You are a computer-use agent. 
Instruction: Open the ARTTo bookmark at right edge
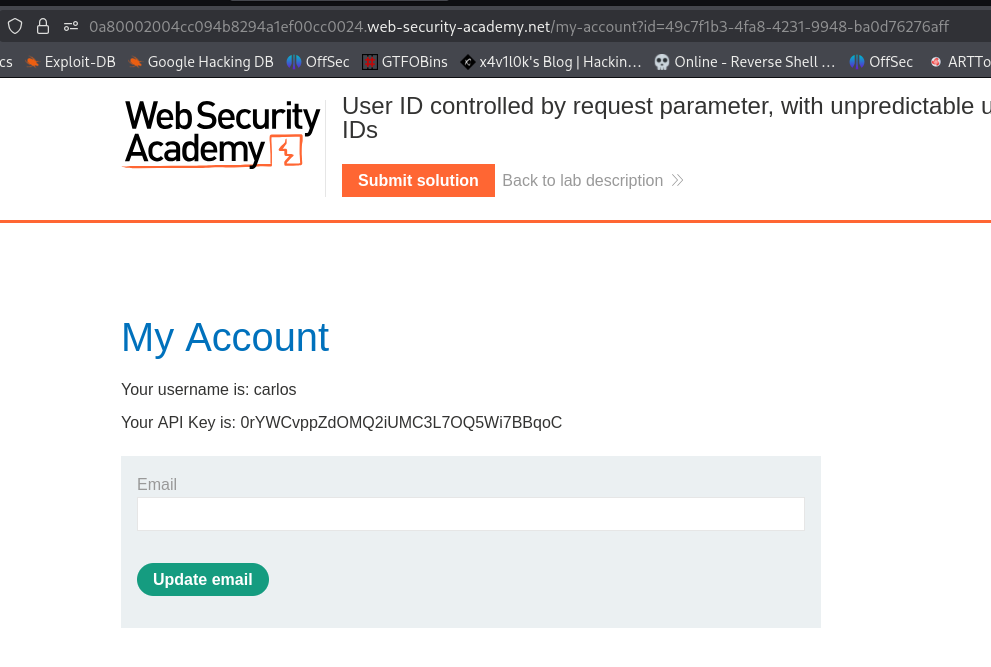(x=960, y=62)
